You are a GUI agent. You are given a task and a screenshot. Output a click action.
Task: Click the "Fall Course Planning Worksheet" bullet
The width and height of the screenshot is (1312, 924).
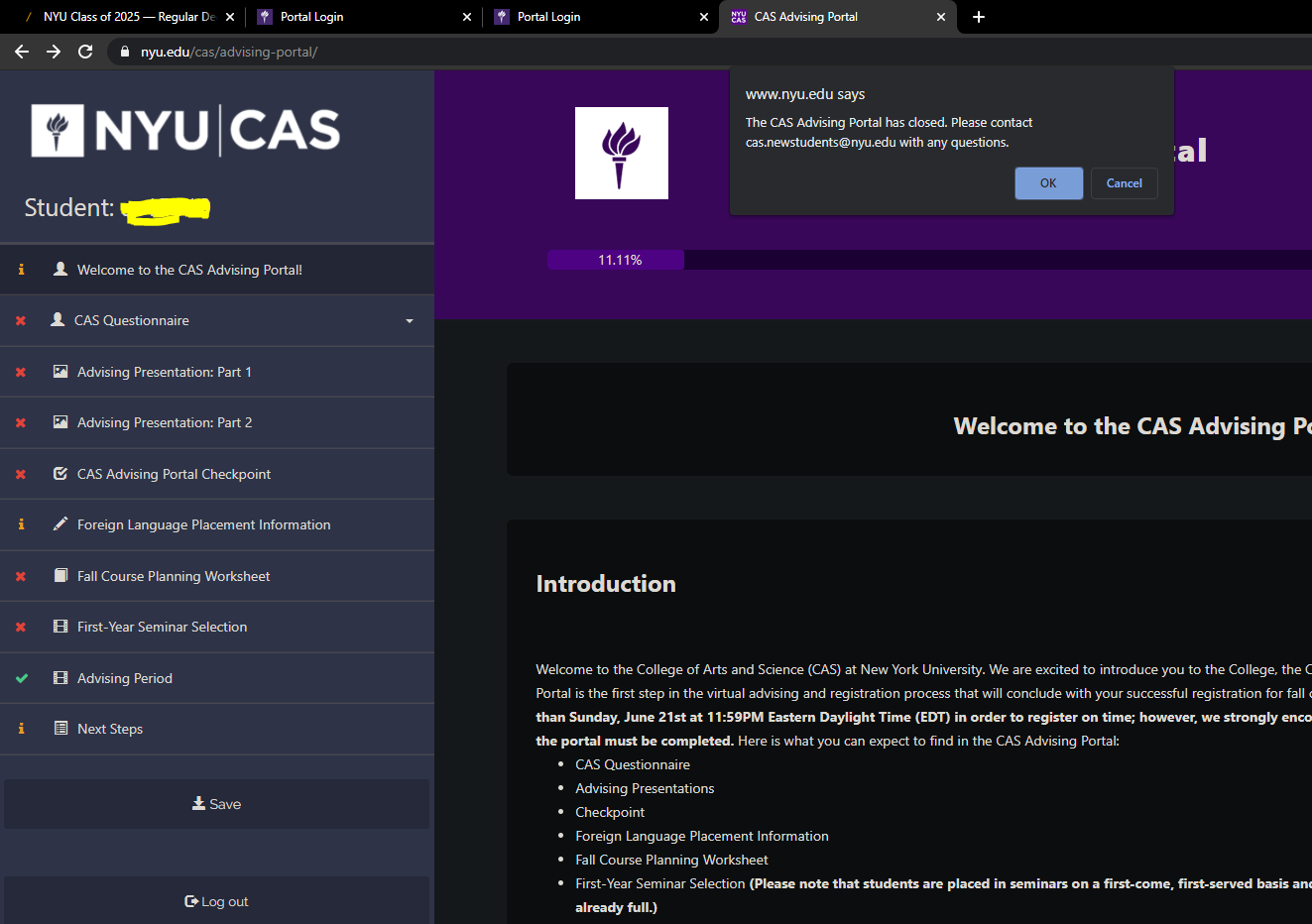pyautogui.click(x=671, y=860)
